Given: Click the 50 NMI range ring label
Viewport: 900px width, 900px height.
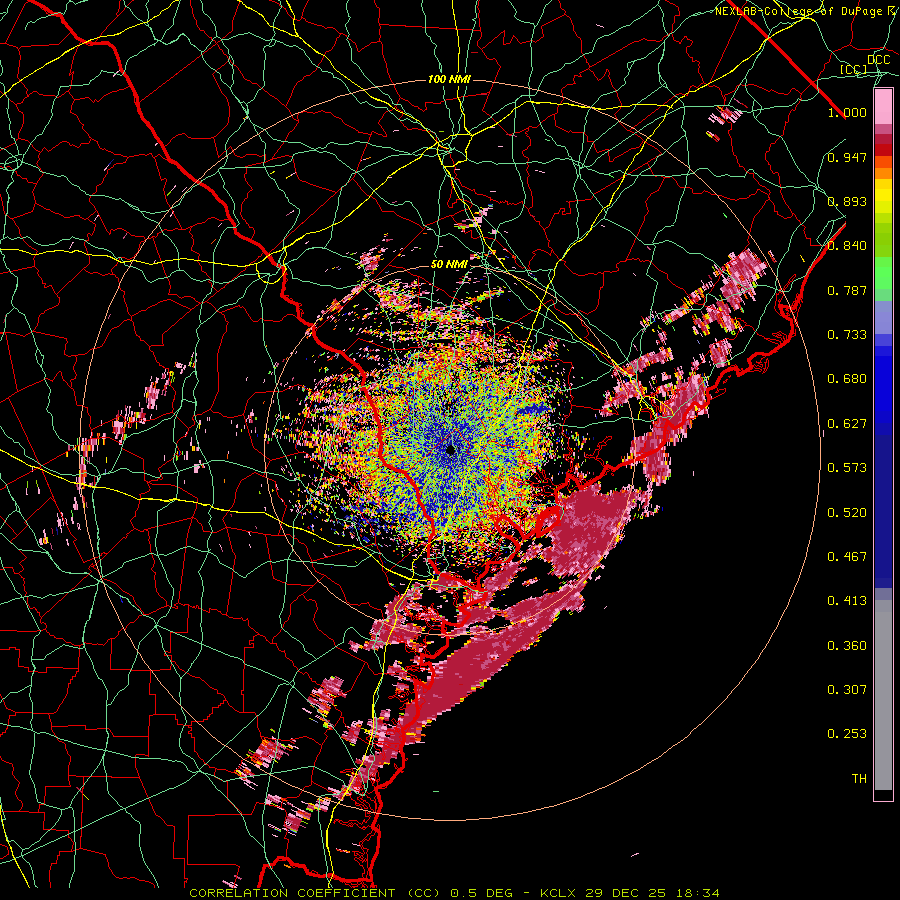Looking at the screenshot, I should tap(449, 264).
